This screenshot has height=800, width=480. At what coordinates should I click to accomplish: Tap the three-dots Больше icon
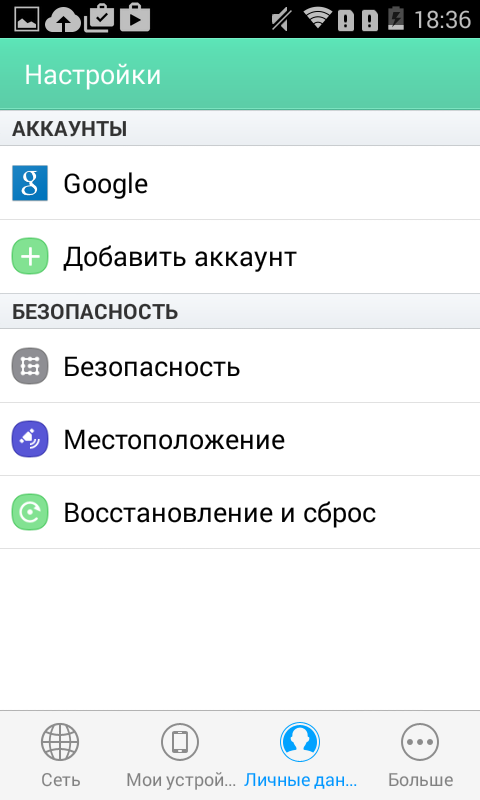(x=420, y=742)
